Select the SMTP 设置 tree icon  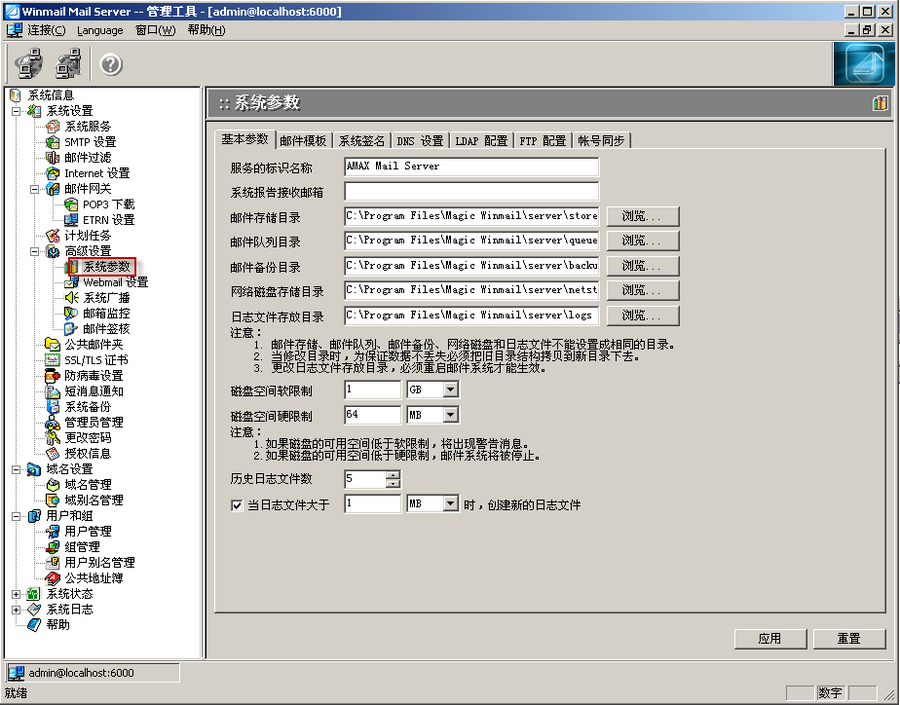point(54,142)
